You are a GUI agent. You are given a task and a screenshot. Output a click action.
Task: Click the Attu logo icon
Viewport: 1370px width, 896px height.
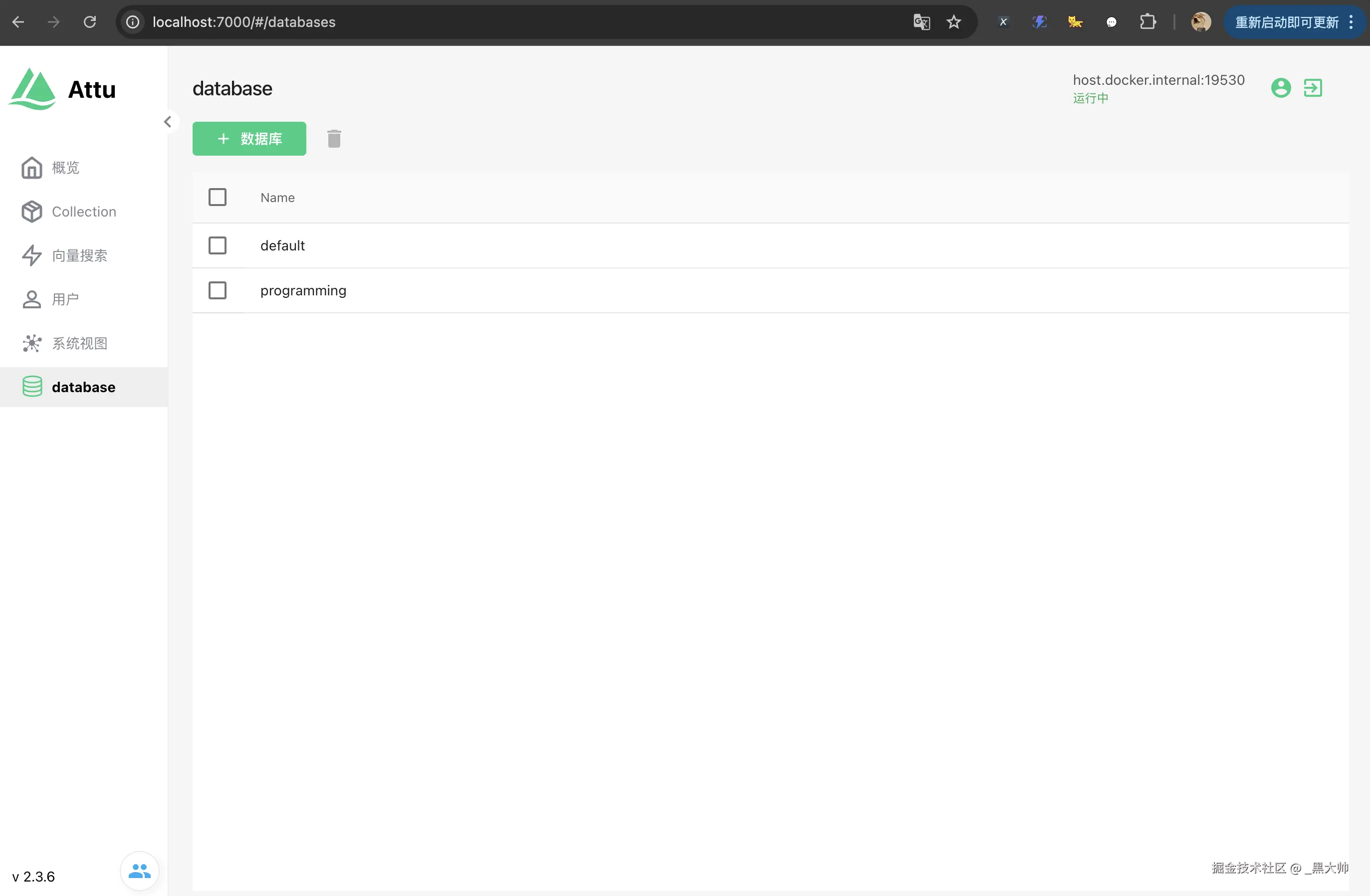pos(33,89)
